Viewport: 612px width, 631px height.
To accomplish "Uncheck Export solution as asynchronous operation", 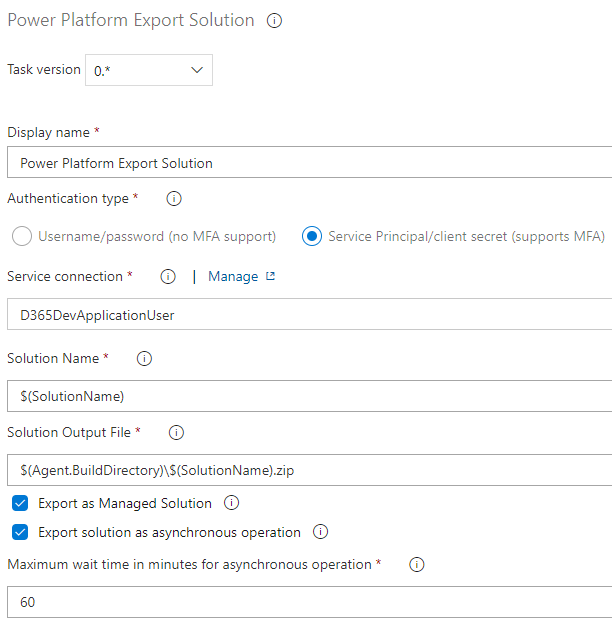I will tap(20, 532).
